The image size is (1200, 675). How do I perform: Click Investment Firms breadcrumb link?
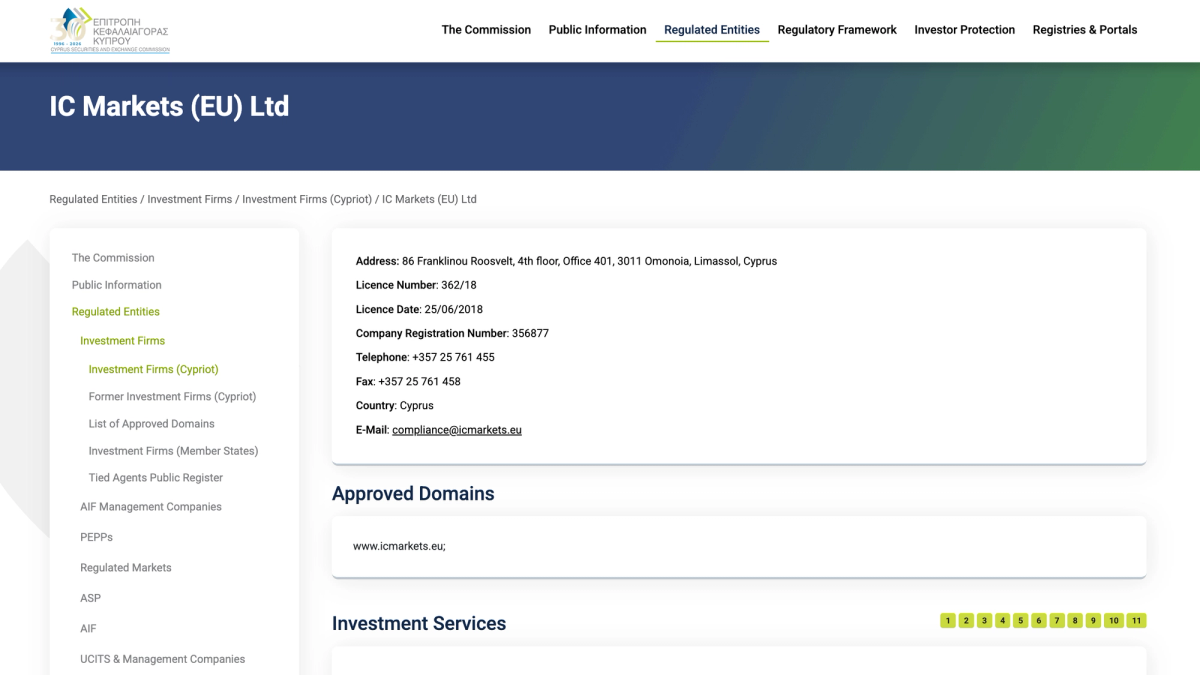click(x=190, y=199)
